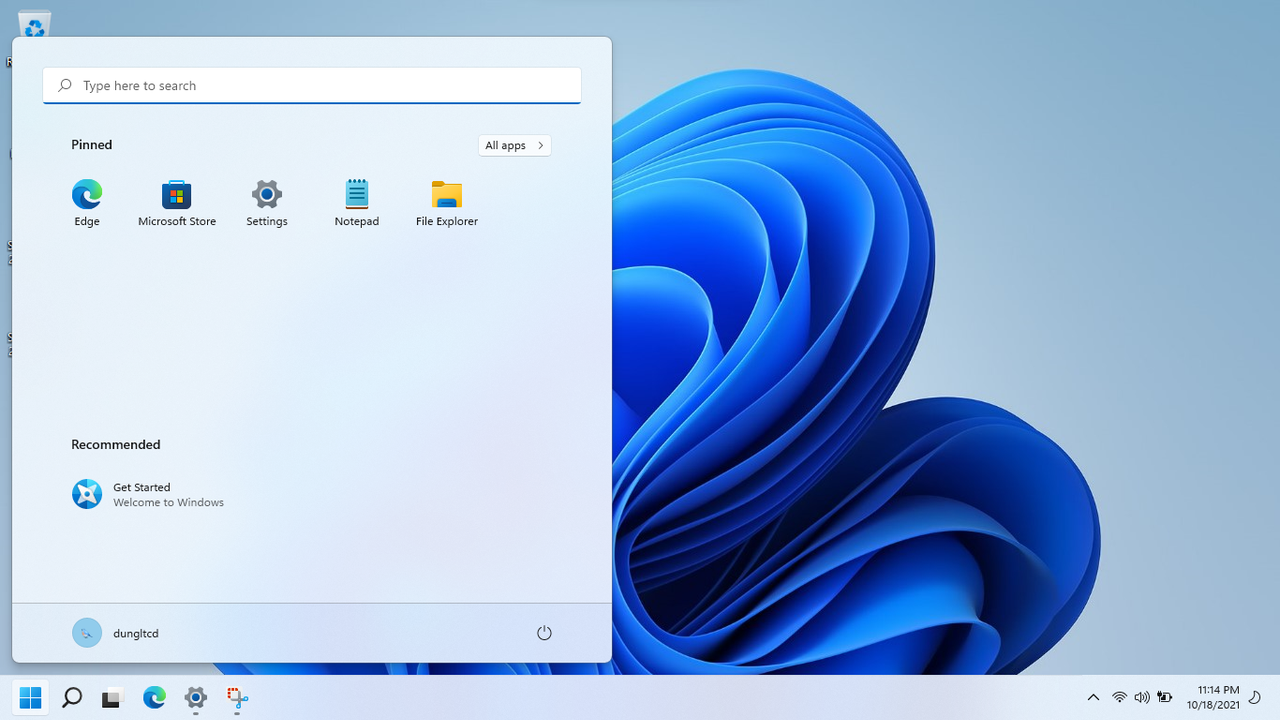Open Settings from the pinned apps
This screenshot has height=720, width=1280.
click(266, 195)
